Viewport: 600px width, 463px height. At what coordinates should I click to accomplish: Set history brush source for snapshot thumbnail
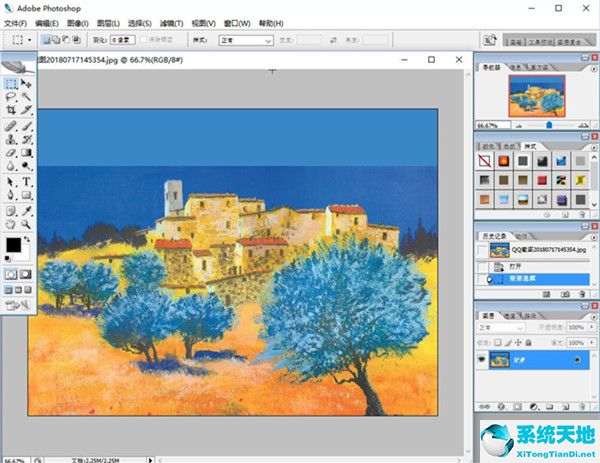coord(483,250)
